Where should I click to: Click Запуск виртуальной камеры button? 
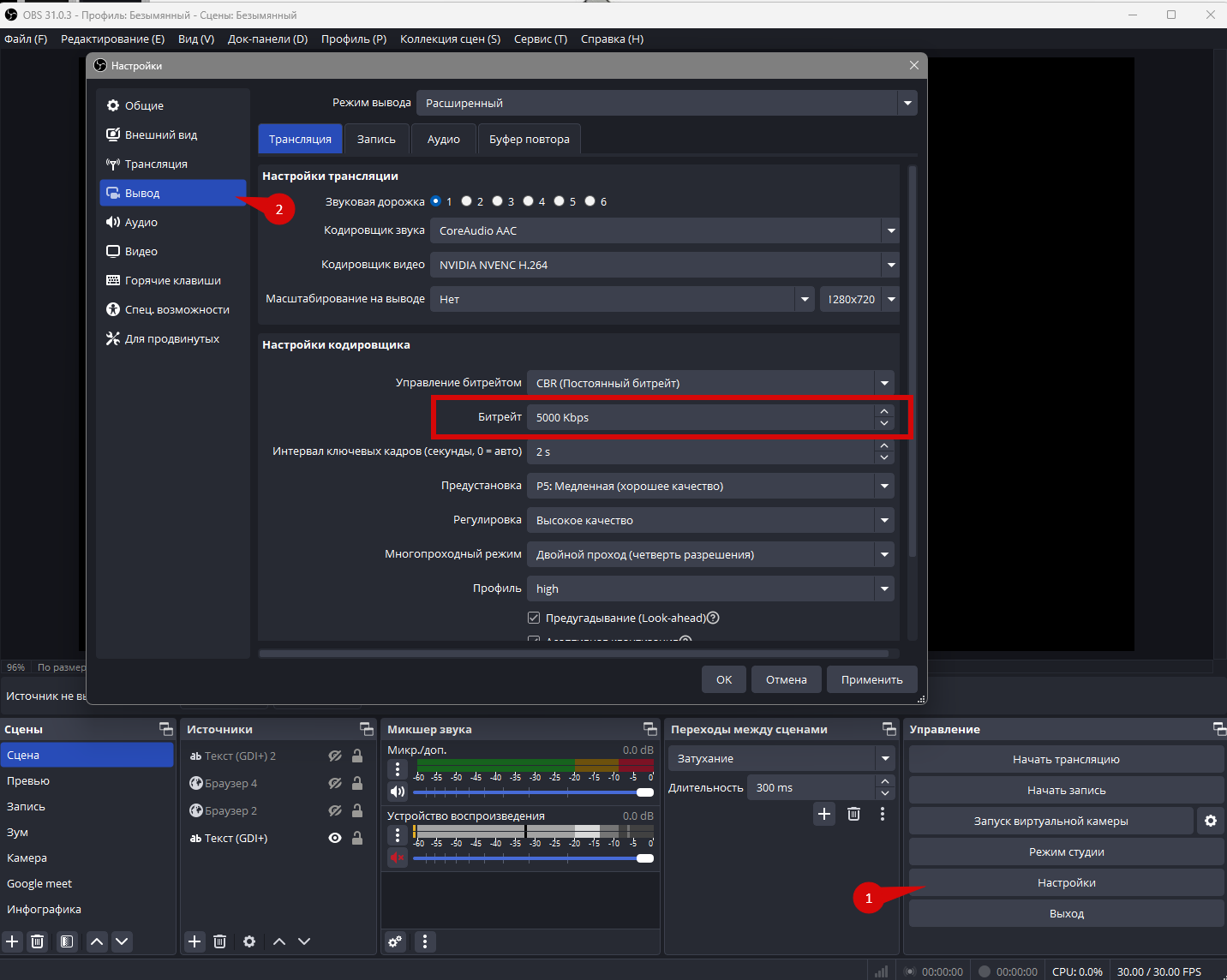pos(1050,821)
